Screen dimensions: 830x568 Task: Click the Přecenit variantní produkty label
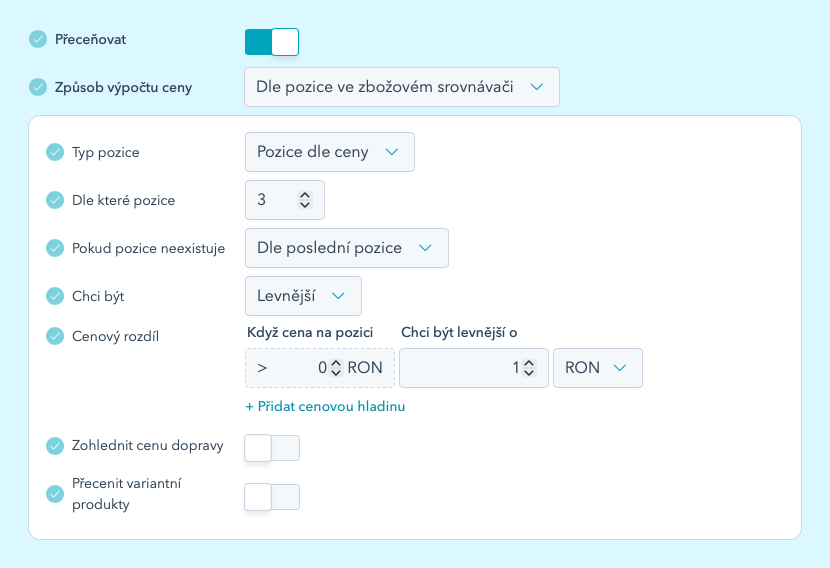(127, 494)
